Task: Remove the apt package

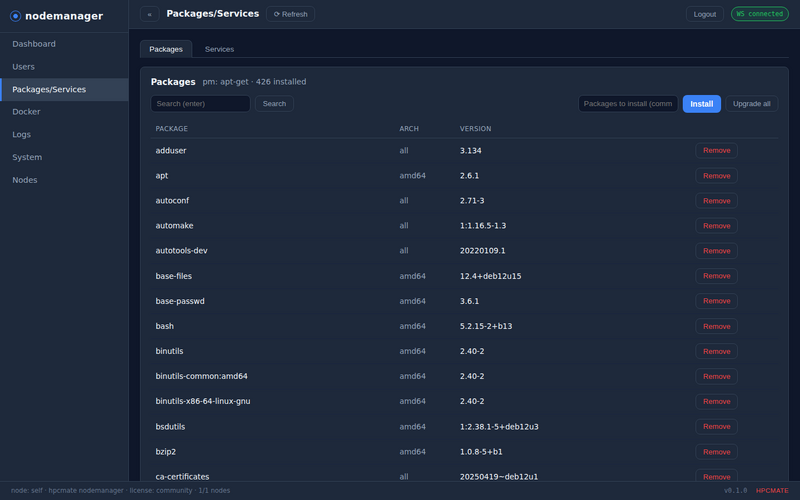Action: click(x=716, y=176)
